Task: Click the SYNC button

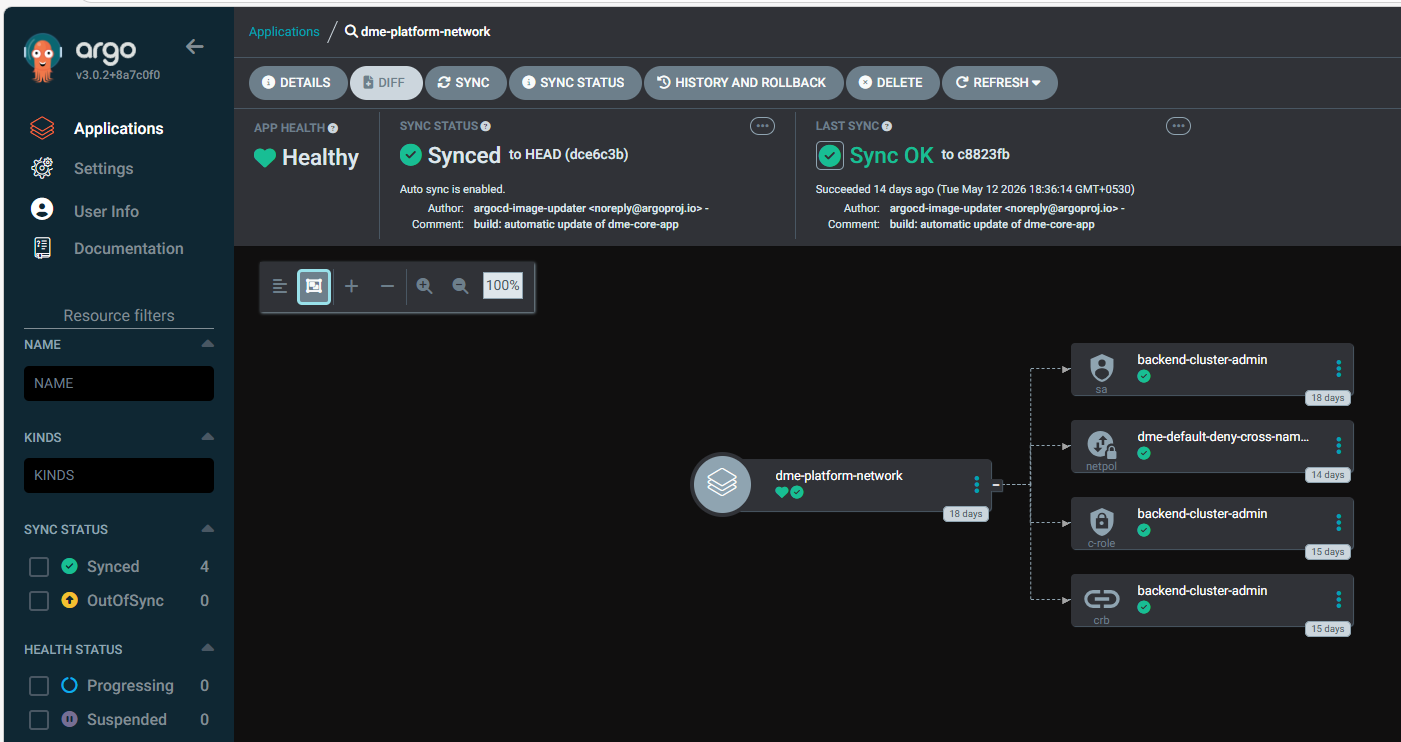Action: coord(465,83)
